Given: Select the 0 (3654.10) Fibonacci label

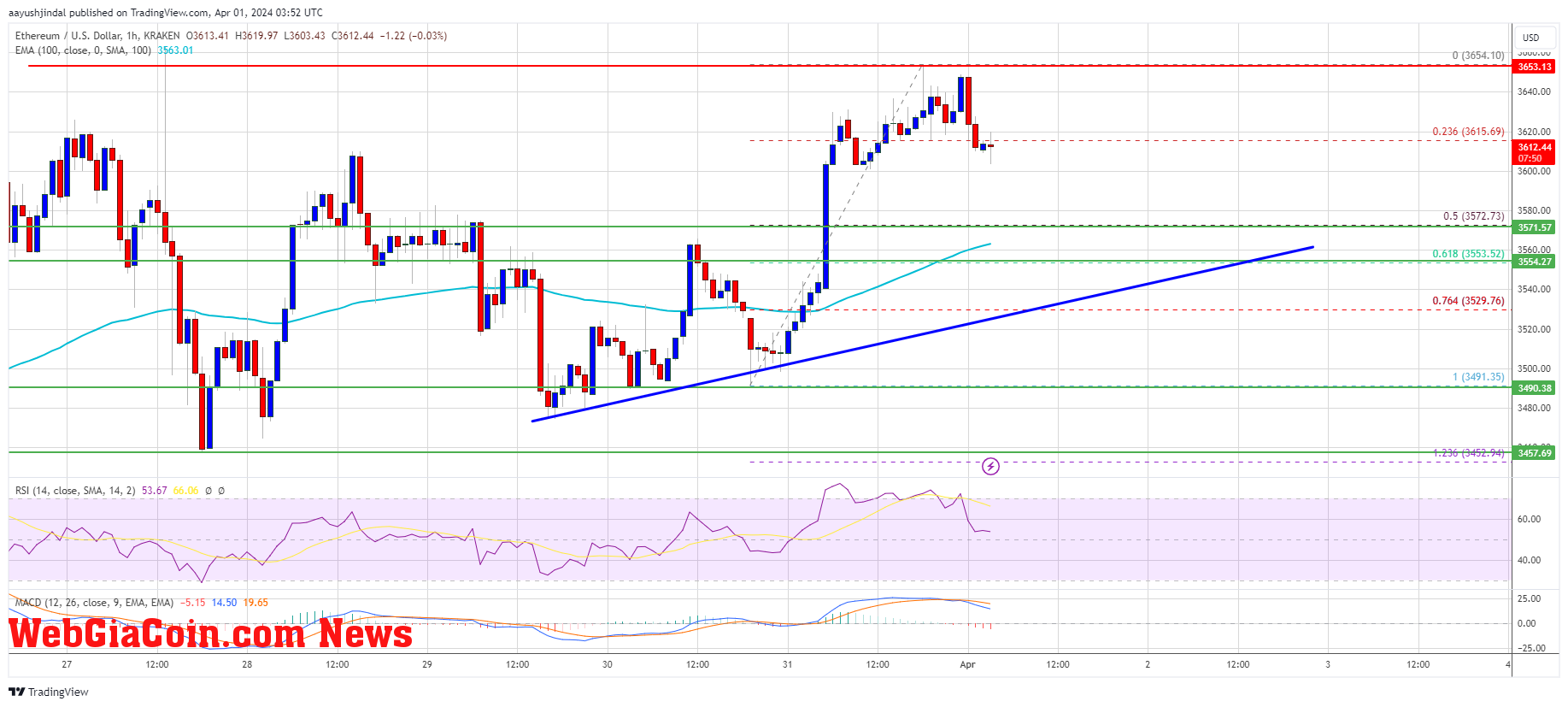Looking at the screenshot, I should (1478, 56).
